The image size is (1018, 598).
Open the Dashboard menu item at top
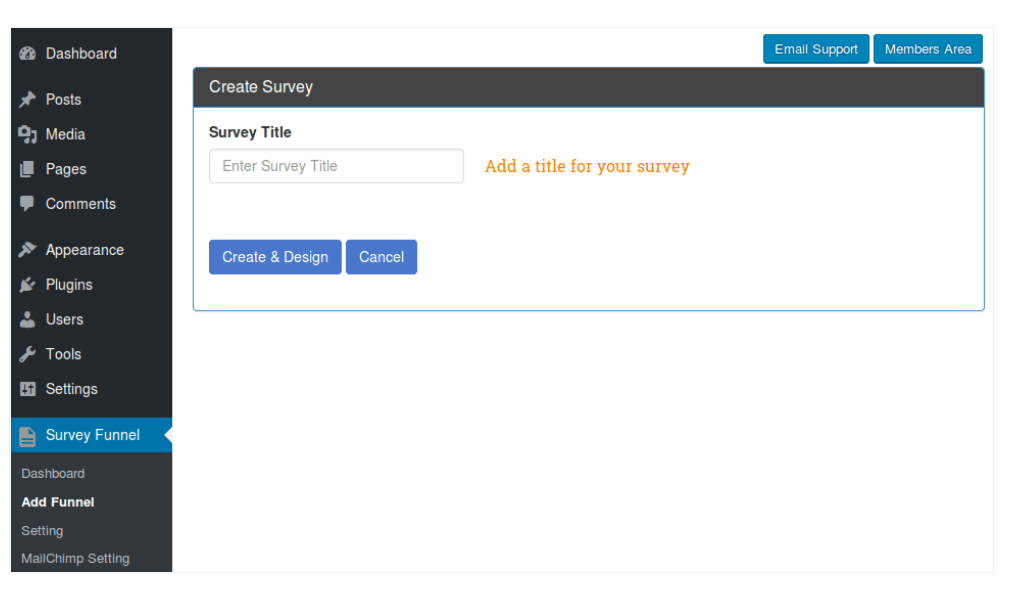pos(92,53)
